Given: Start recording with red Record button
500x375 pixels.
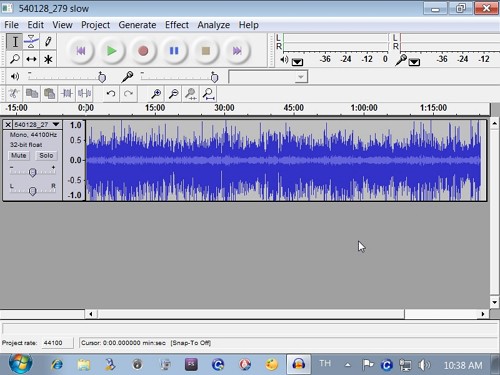Looking at the screenshot, I should [x=143, y=51].
